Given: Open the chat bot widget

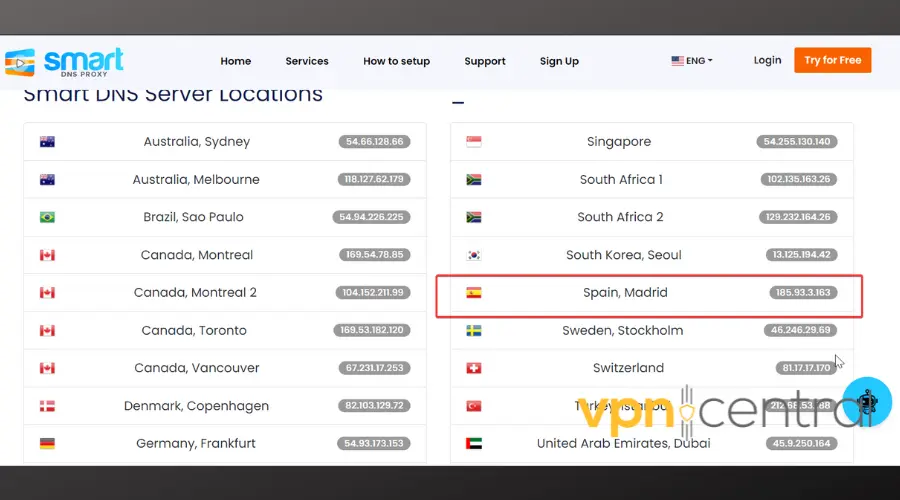Looking at the screenshot, I should coord(867,402).
